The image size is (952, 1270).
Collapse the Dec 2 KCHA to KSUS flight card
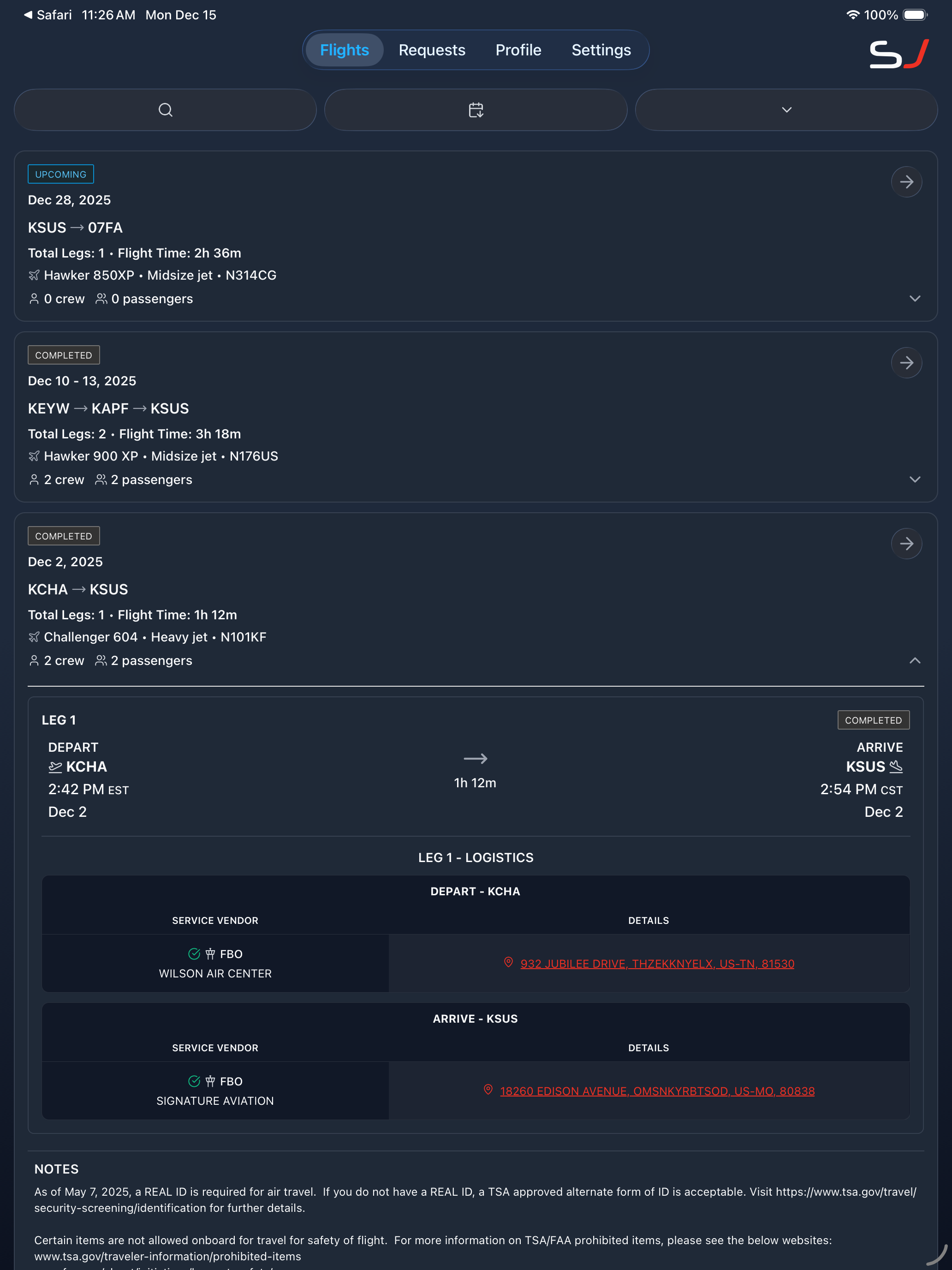915,660
